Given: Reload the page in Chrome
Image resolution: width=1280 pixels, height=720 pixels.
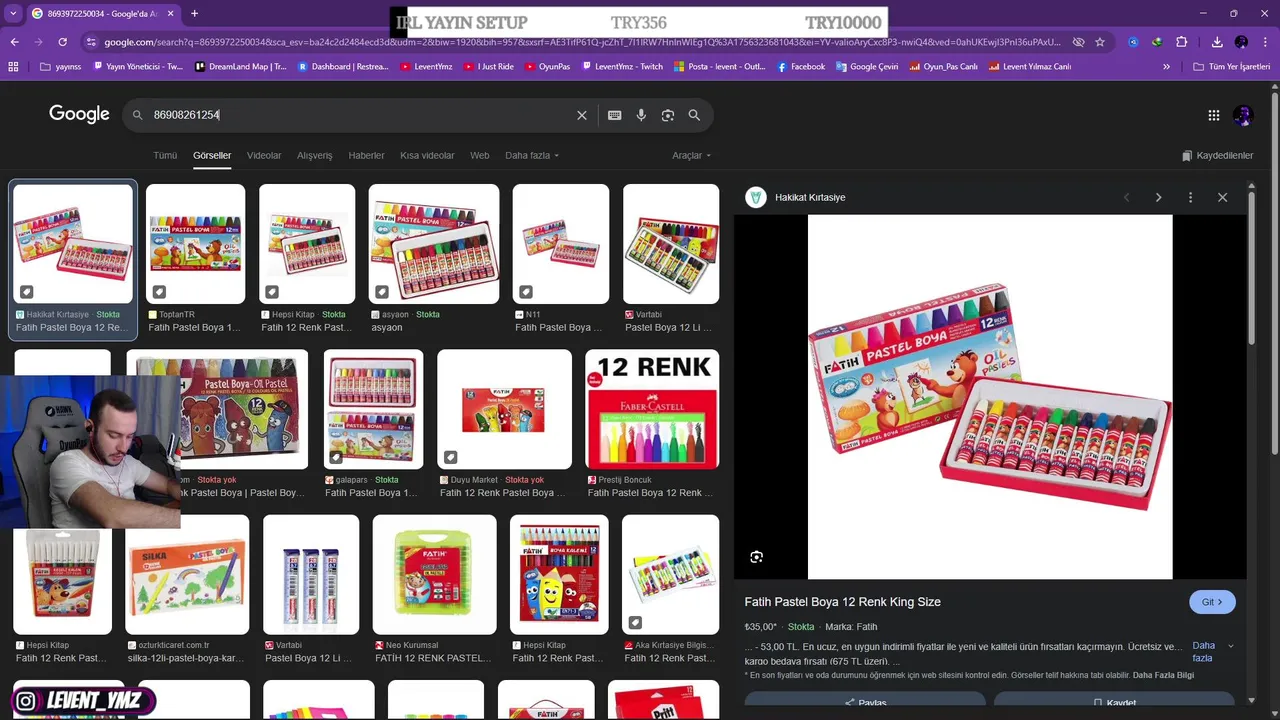Looking at the screenshot, I should [x=62, y=42].
